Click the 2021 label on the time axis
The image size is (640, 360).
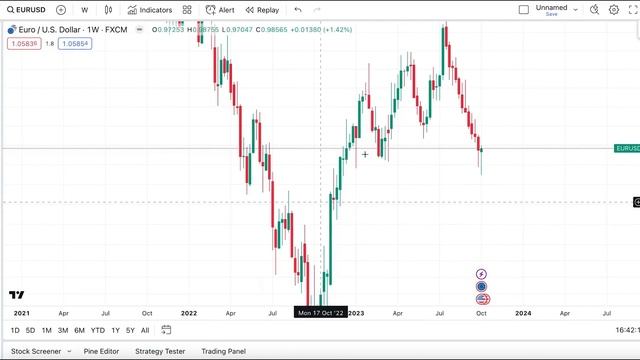tap(22, 313)
